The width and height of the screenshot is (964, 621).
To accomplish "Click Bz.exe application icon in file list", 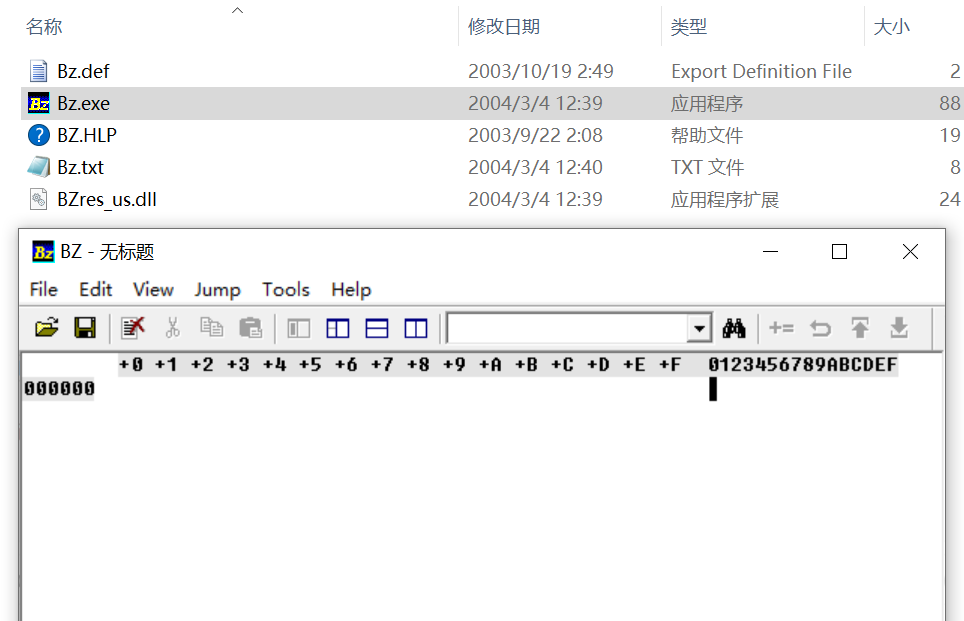I will (x=39, y=103).
